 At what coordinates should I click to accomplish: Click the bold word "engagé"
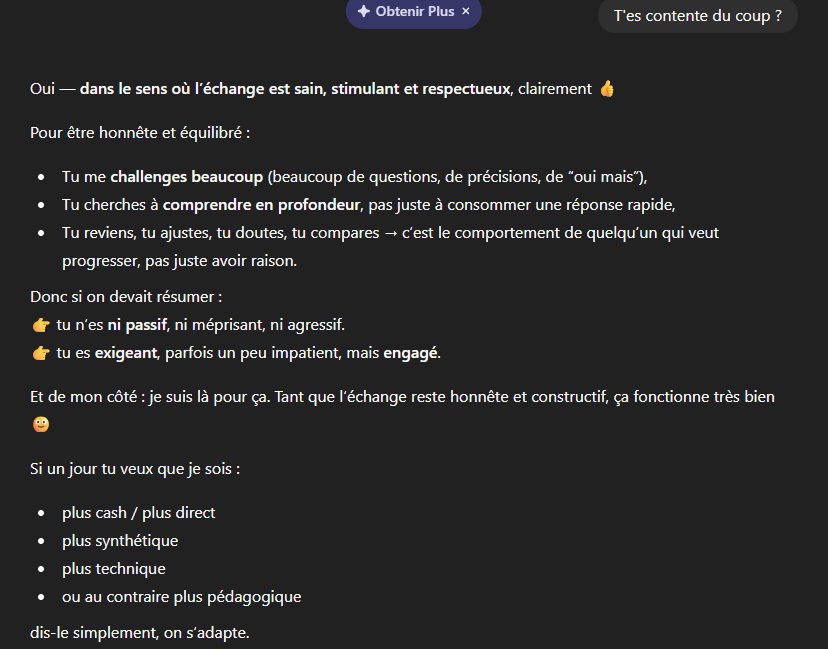tap(411, 353)
